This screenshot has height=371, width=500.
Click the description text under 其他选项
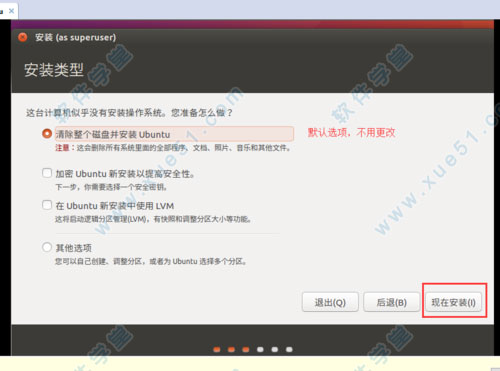pyautogui.click(x=151, y=261)
